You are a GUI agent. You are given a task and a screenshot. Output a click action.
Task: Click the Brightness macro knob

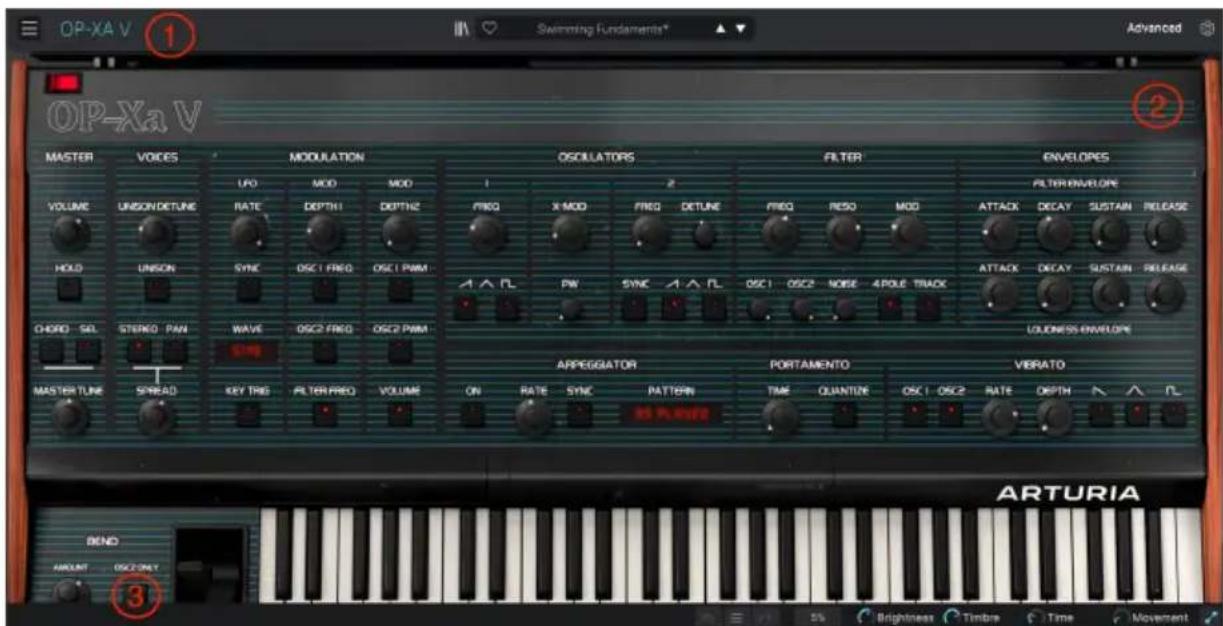pos(866,618)
